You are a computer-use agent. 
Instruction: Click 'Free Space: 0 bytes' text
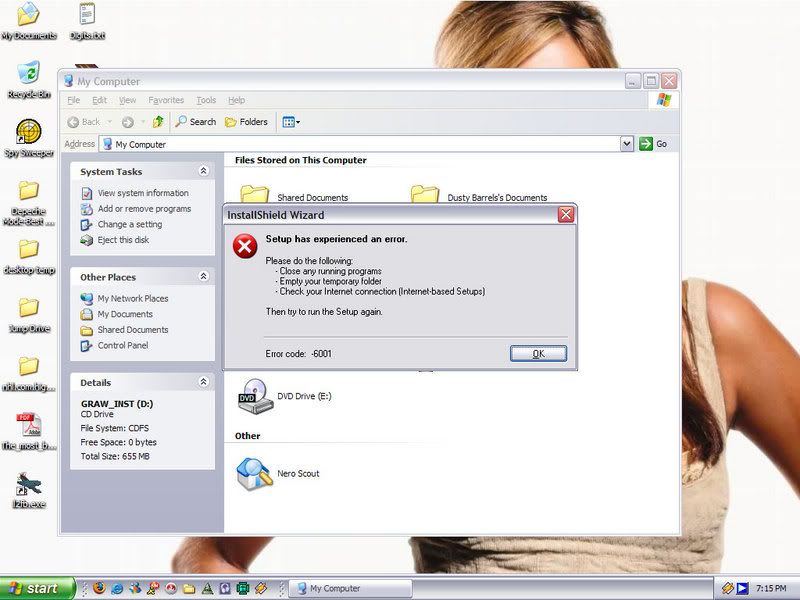click(x=118, y=442)
